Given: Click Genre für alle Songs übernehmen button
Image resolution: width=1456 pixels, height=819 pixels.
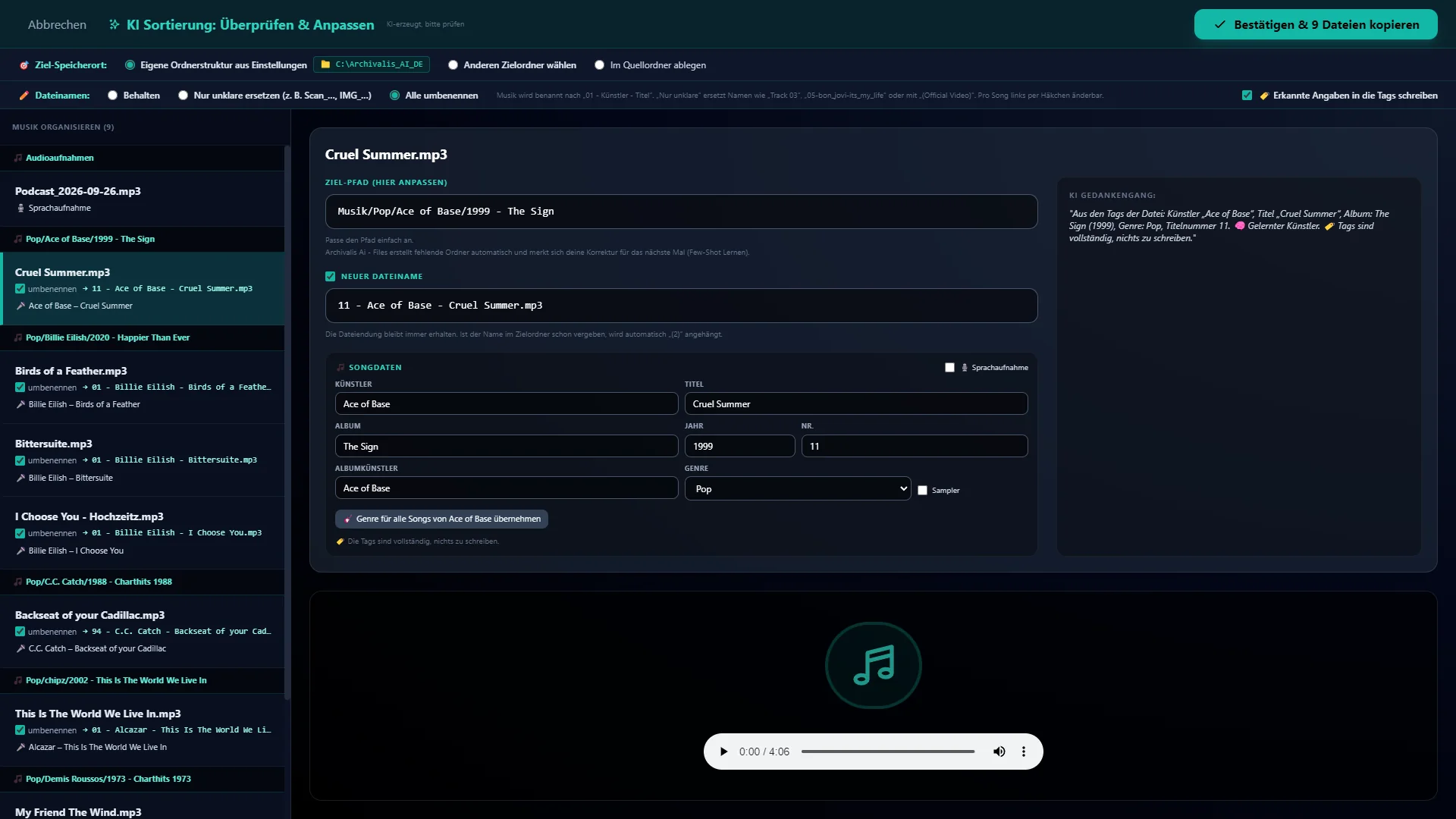Looking at the screenshot, I should coord(441,519).
